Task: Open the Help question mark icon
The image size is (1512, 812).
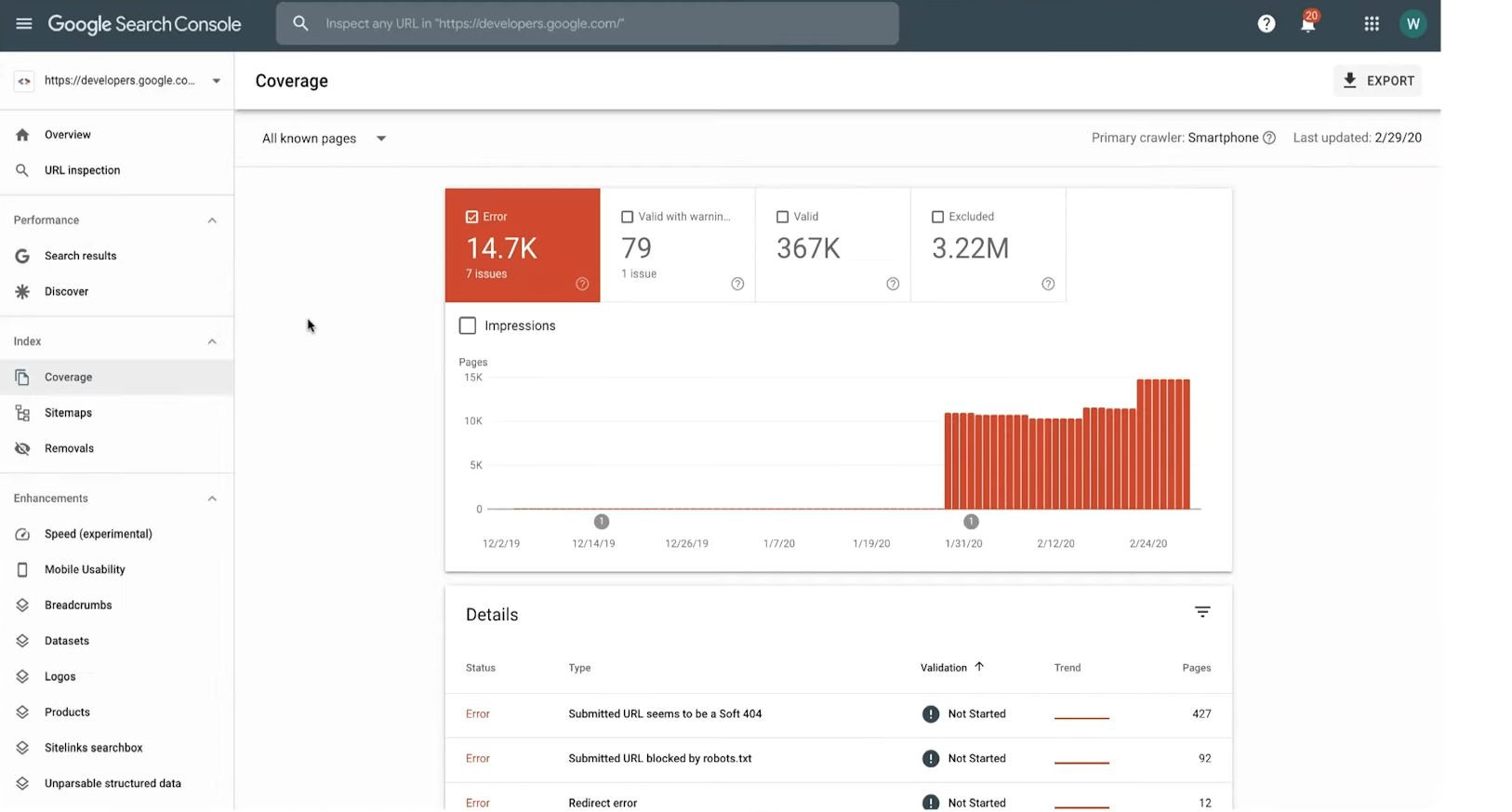Action: click(x=1267, y=24)
